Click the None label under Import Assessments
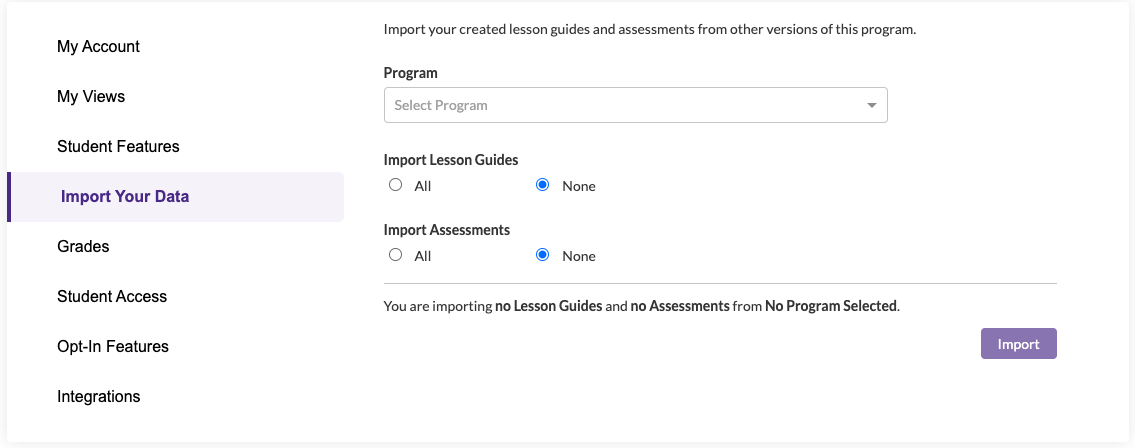 click(x=579, y=256)
